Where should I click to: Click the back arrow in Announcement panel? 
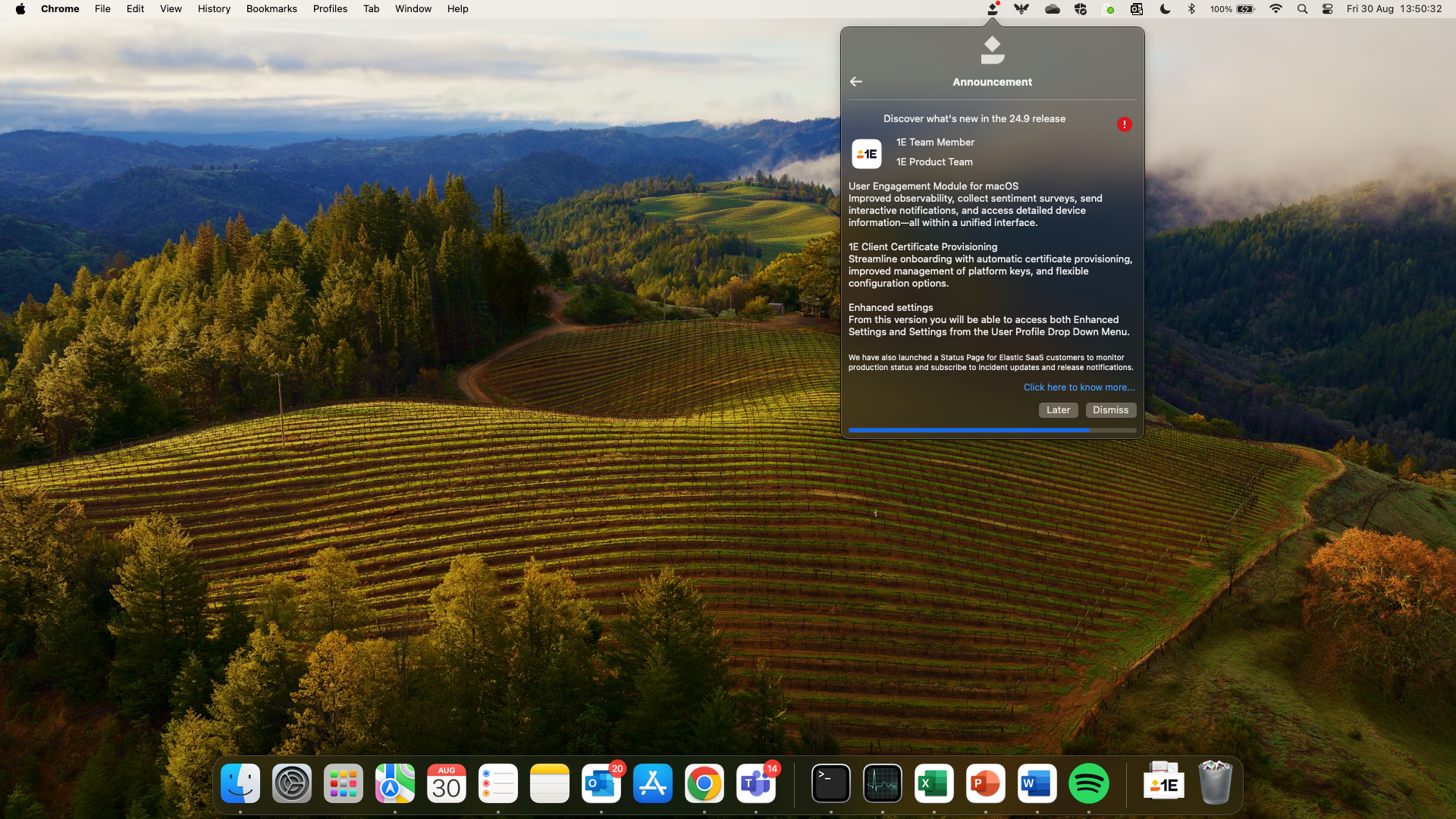tap(856, 82)
